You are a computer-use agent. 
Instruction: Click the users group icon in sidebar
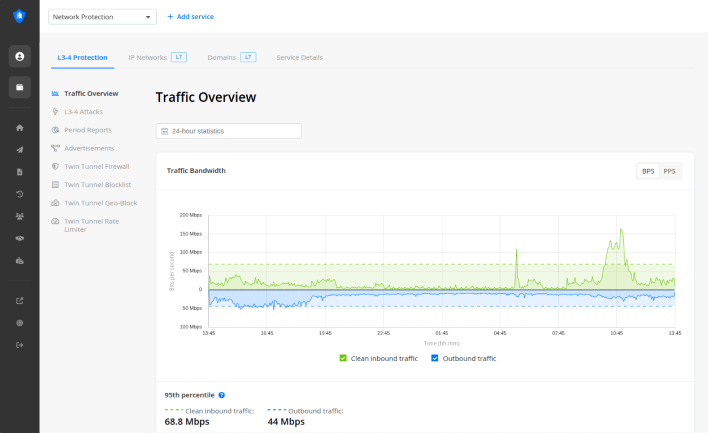20,216
